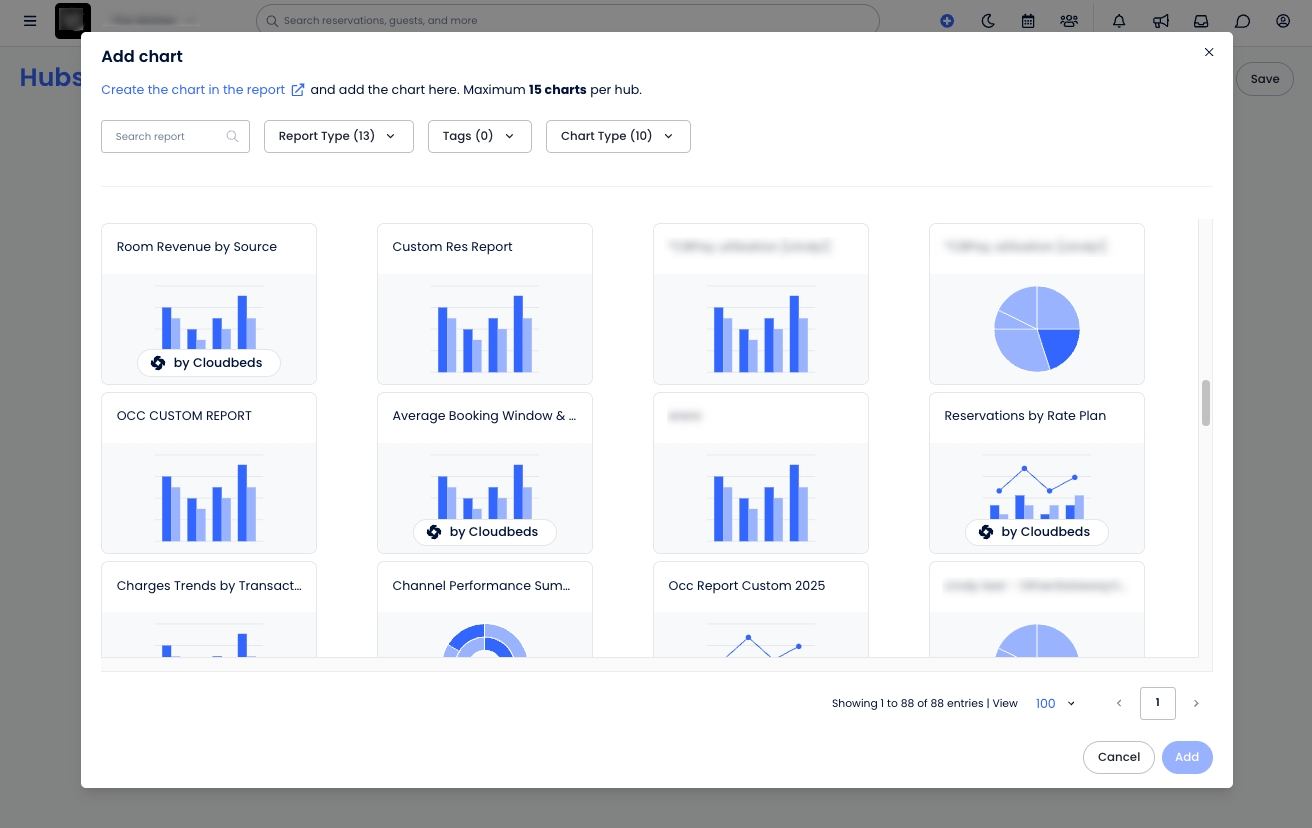Go to next page arrow in pagination
The image size is (1312, 828).
pyautogui.click(x=1196, y=704)
